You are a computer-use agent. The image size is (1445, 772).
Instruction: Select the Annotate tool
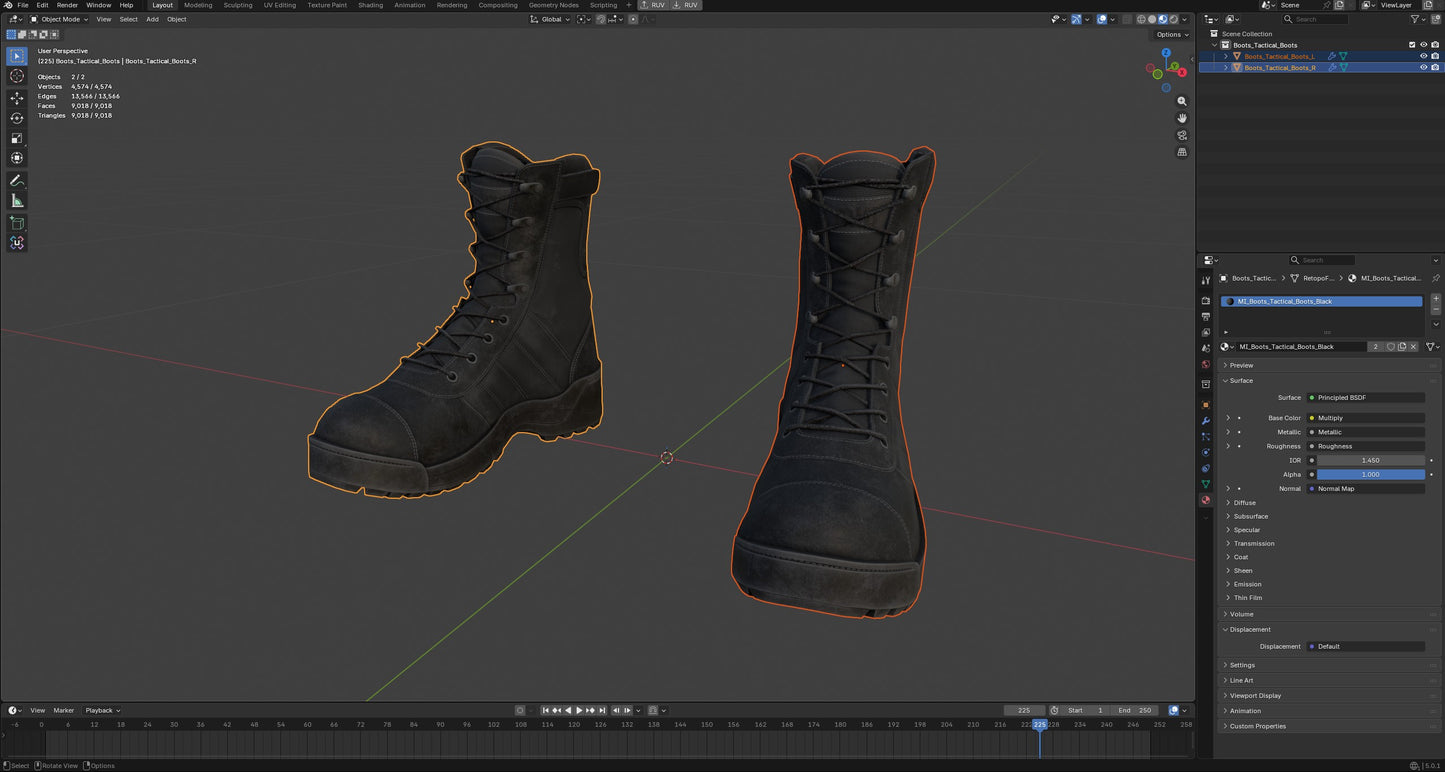pos(17,181)
